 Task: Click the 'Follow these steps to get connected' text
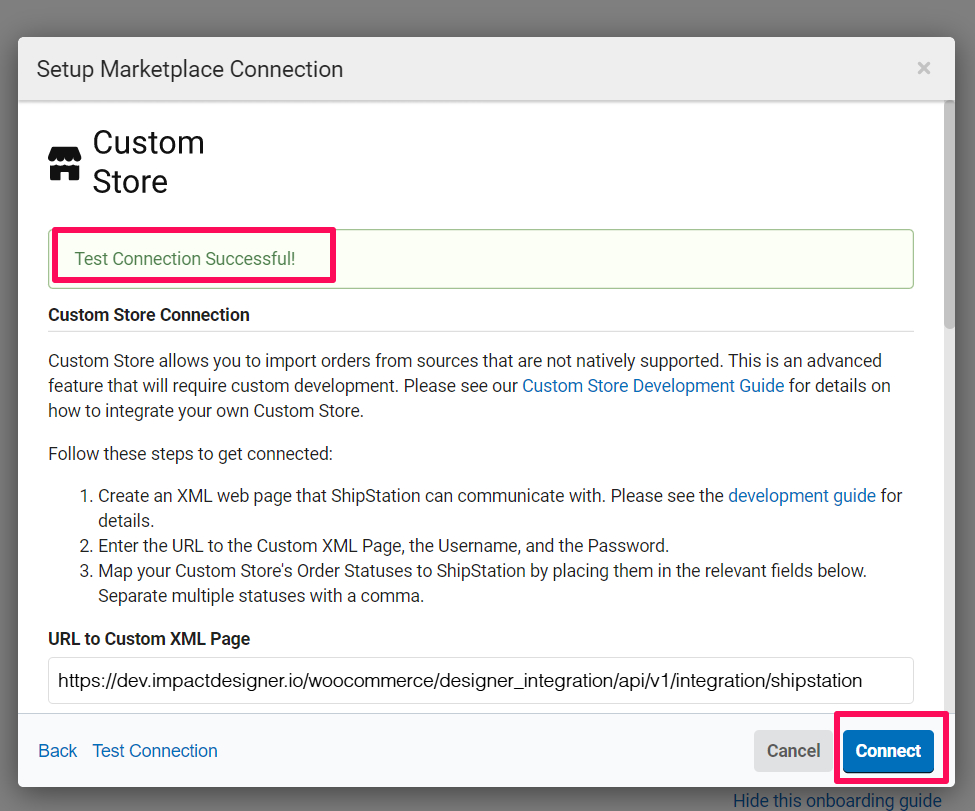[x=190, y=454]
